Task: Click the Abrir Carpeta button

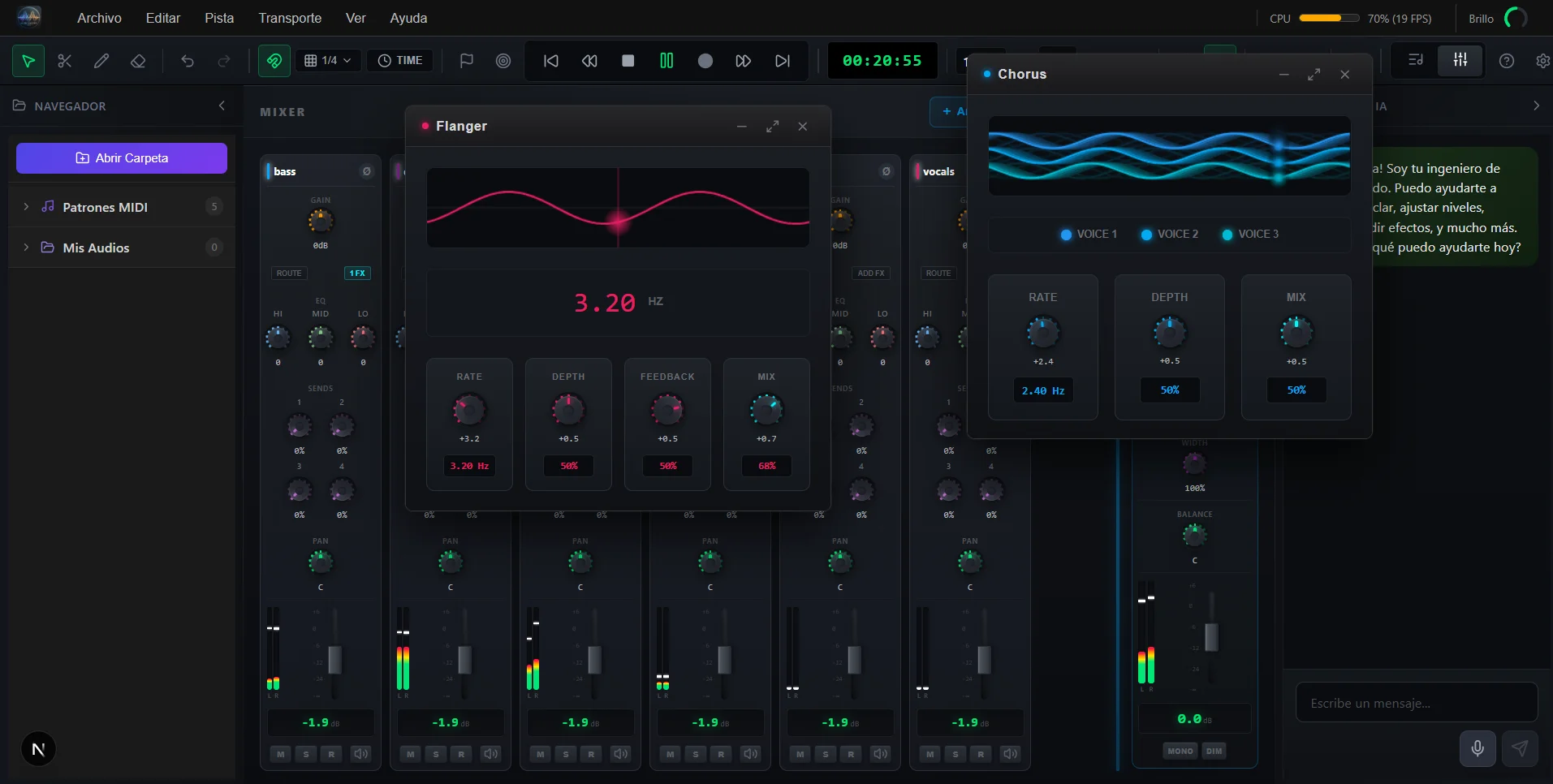Action: coord(122,158)
